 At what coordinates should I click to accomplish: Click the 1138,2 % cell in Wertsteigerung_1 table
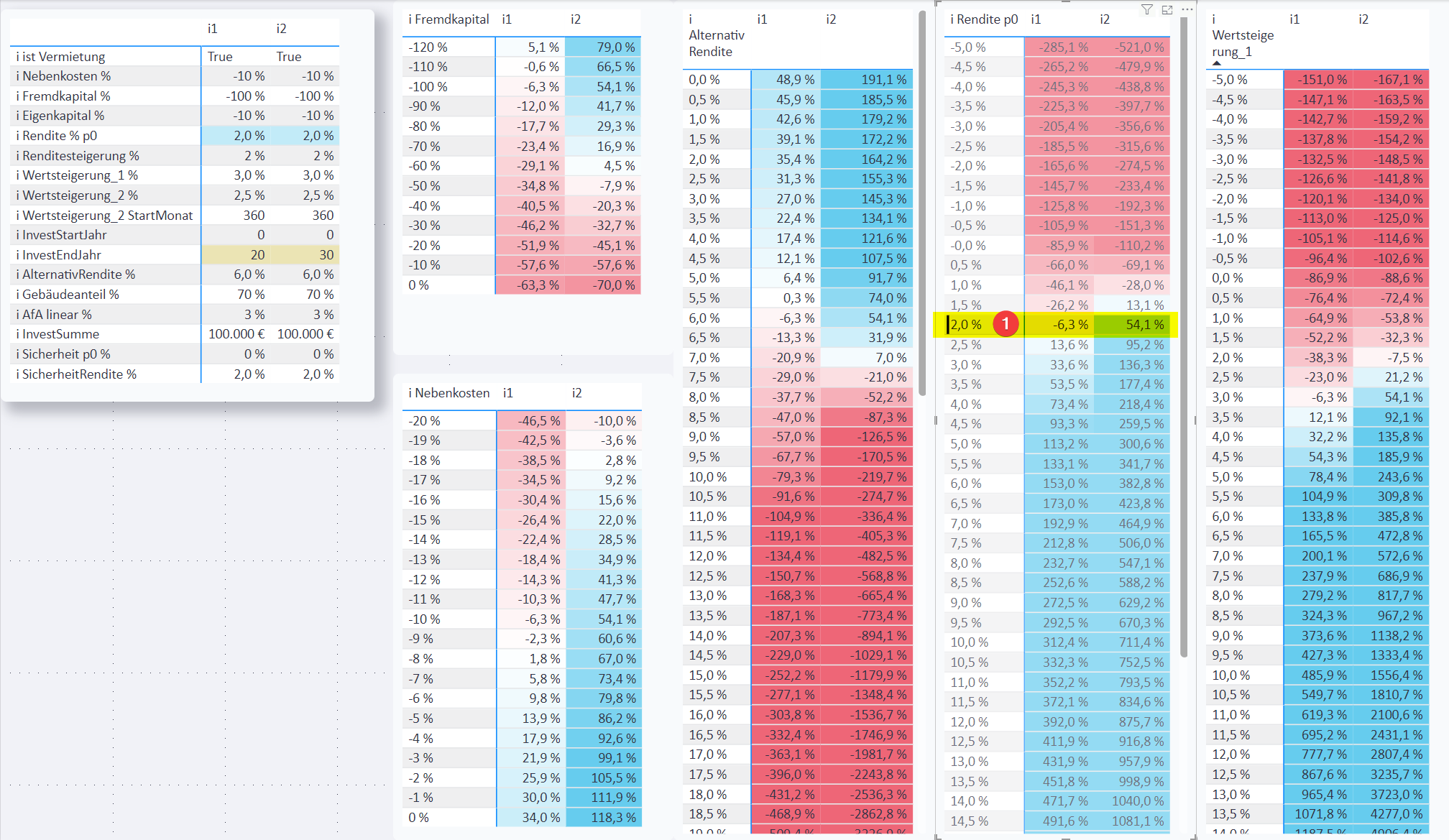tap(1391, 636)
